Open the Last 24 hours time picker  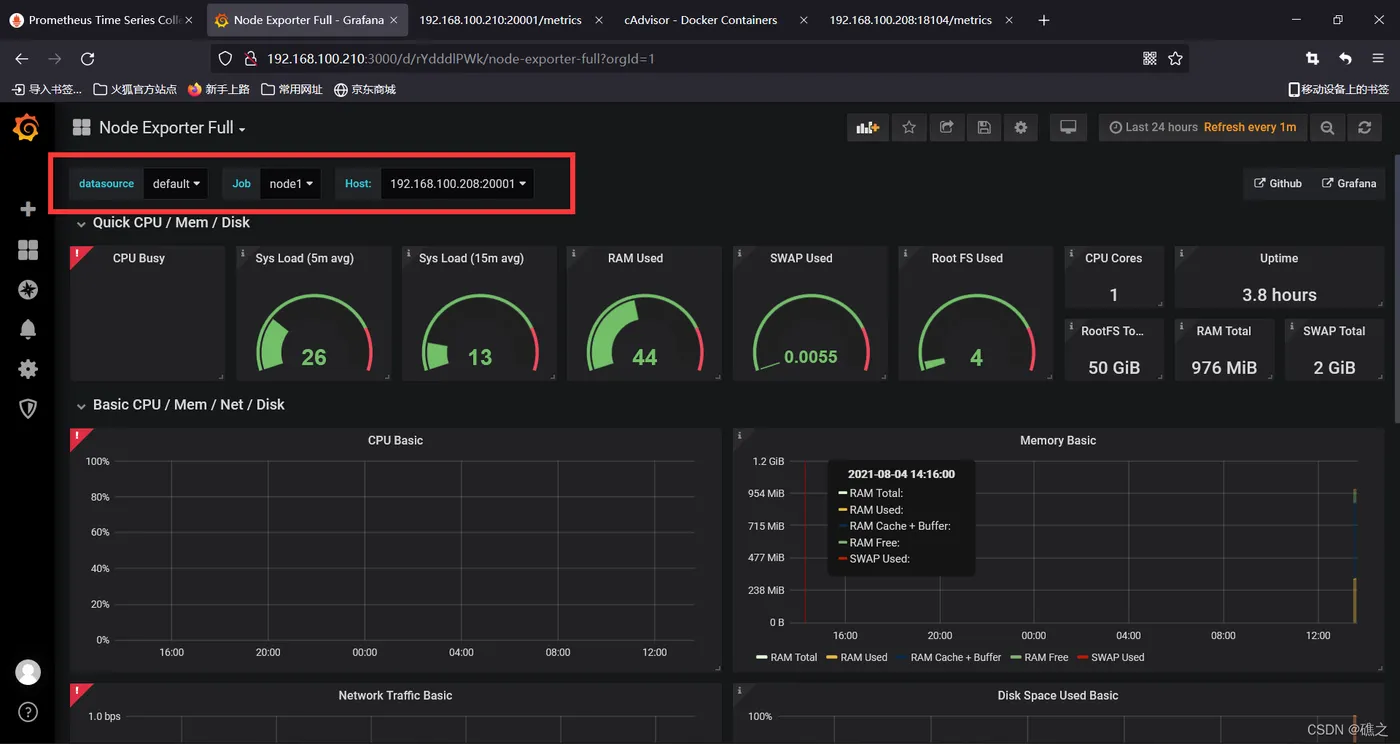click(x=1202, y=128)
